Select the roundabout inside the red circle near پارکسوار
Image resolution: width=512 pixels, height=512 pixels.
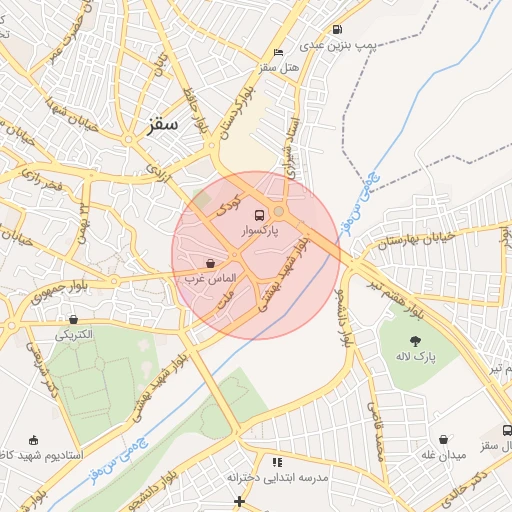click(x=279, y=211)
